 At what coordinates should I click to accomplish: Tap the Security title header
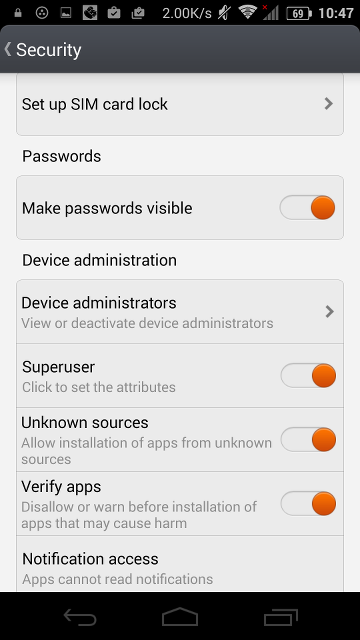[49, 50]
